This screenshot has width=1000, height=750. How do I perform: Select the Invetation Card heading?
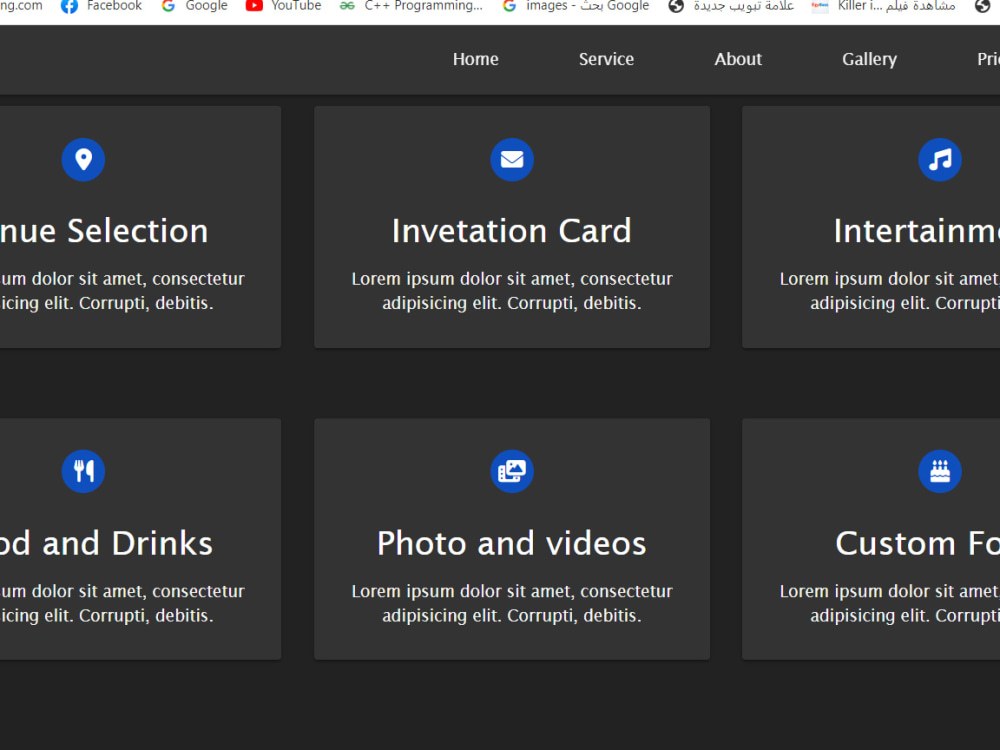pyautogui.click(x=511, y=231)
